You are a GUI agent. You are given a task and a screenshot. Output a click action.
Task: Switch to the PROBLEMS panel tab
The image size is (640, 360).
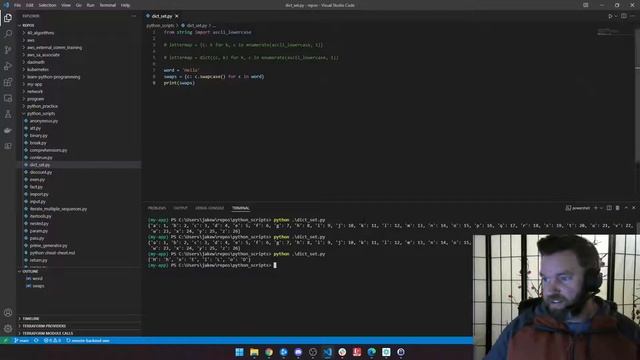(157, 208)
